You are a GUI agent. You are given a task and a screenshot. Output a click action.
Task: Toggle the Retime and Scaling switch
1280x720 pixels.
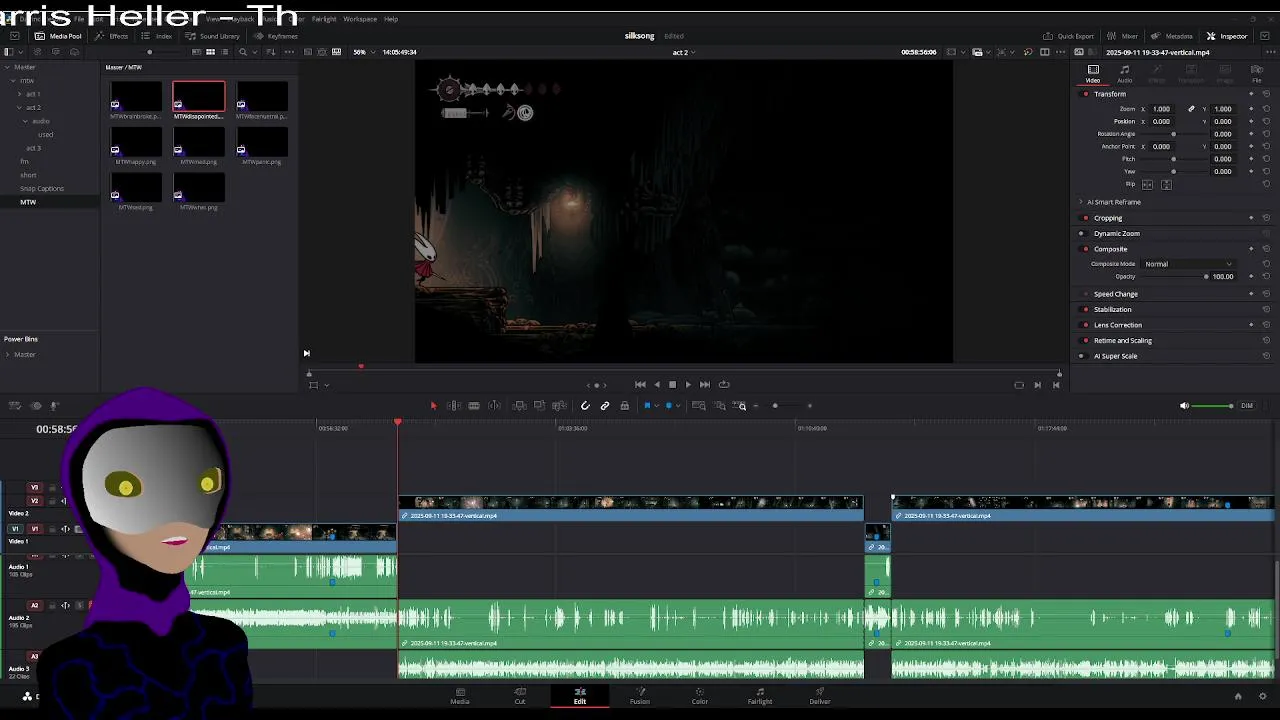pyautogui.click(x=1086, y=340)
